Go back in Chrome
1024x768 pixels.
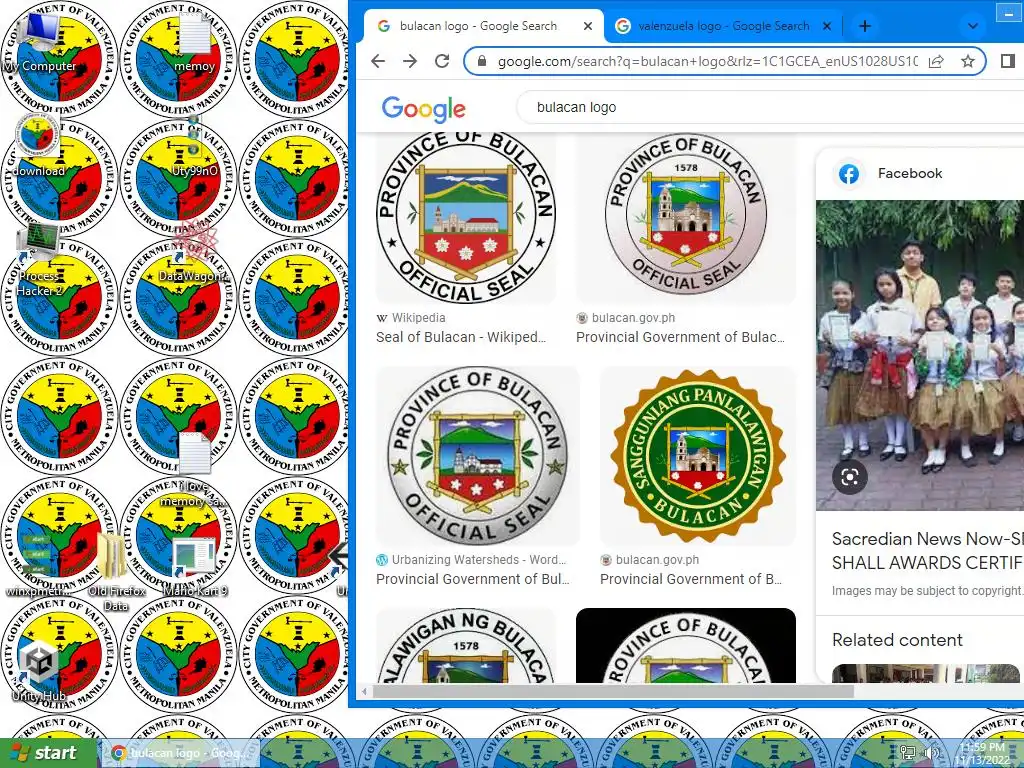tap(378, 61)
